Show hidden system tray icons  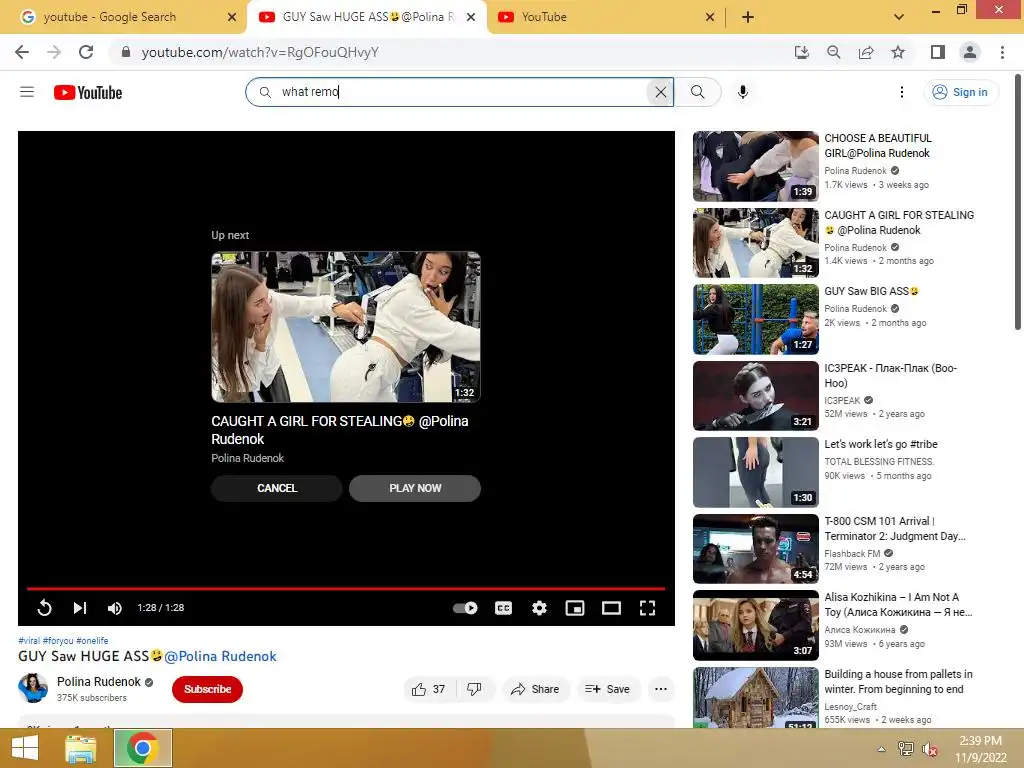[882, 749]
